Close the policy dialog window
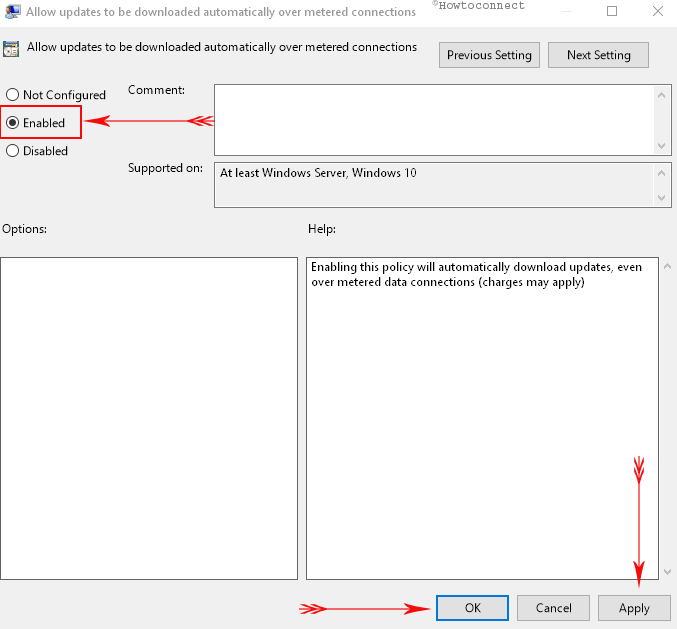 (x=658, y=11)
